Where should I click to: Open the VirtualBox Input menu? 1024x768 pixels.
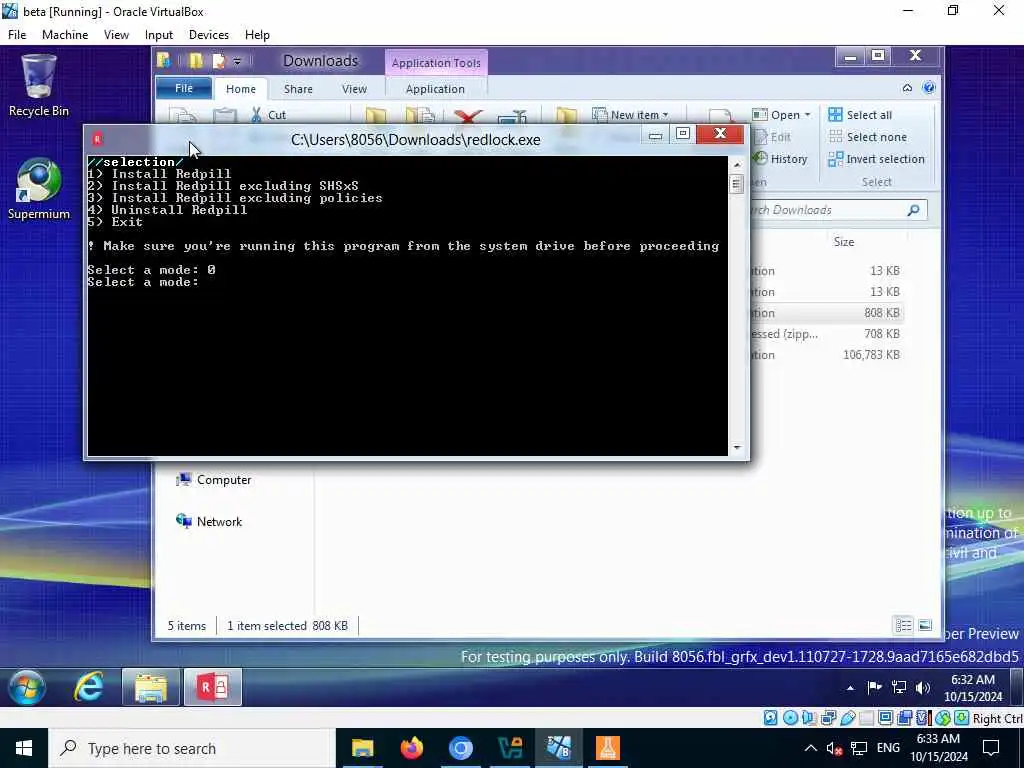click(159, 35)
